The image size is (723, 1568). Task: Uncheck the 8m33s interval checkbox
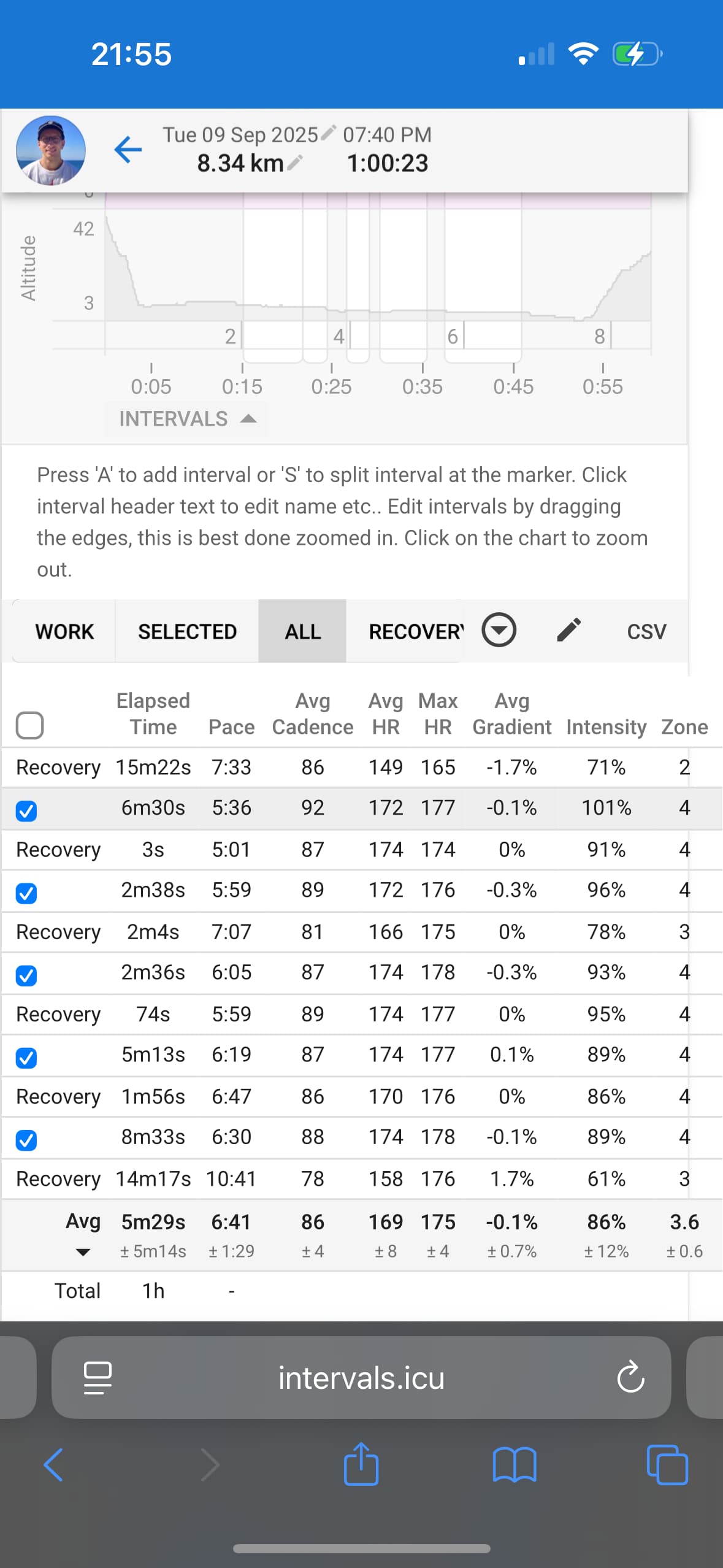(26, 1139)
